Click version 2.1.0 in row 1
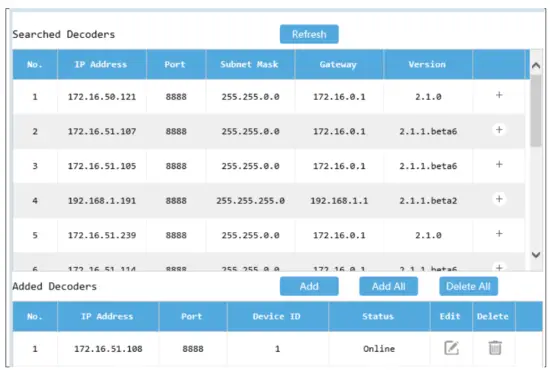The height and width of the screenshot is (370, 550). click(428, 97)
